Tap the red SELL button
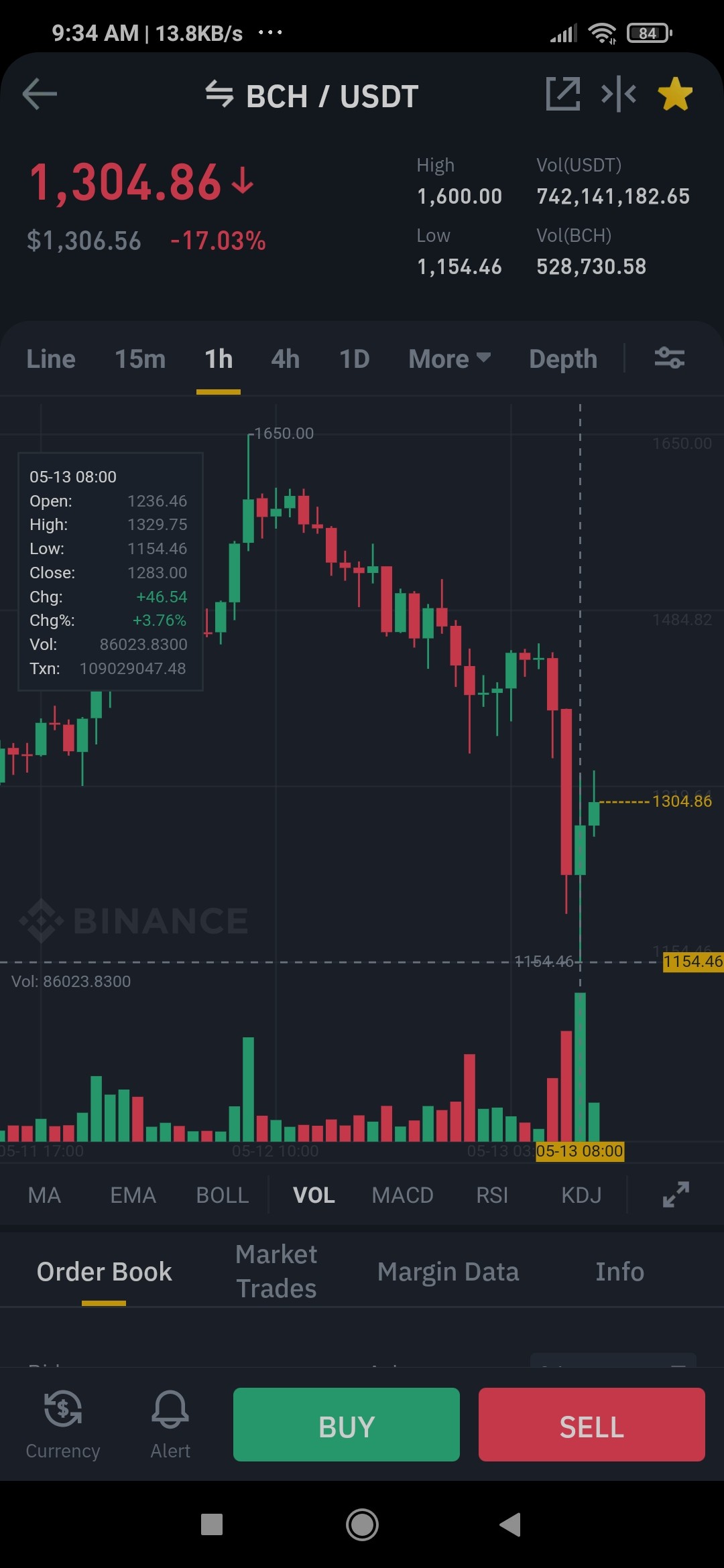Image resolution: width=724 pixels, height=1568 pixels. pos(592,1425)
